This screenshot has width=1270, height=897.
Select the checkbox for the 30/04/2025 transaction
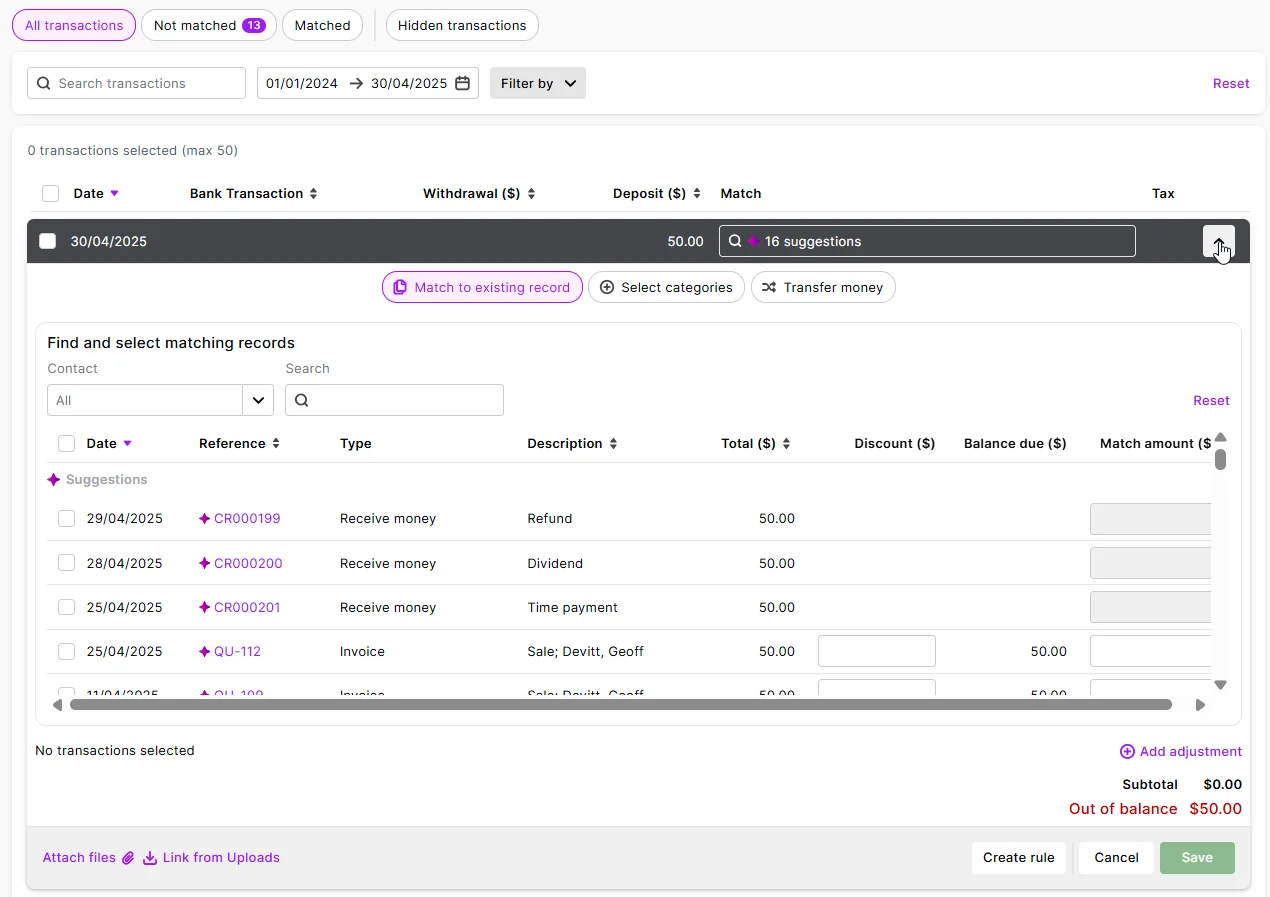click(x=47, y=241)
